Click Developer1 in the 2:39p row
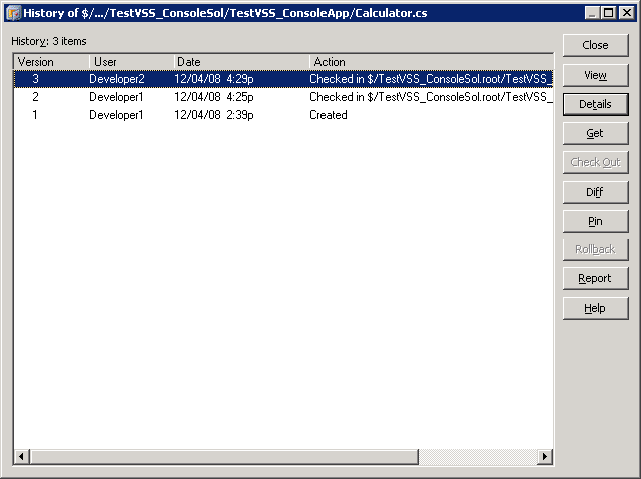 pyautogui.click(x=117, y=115)
